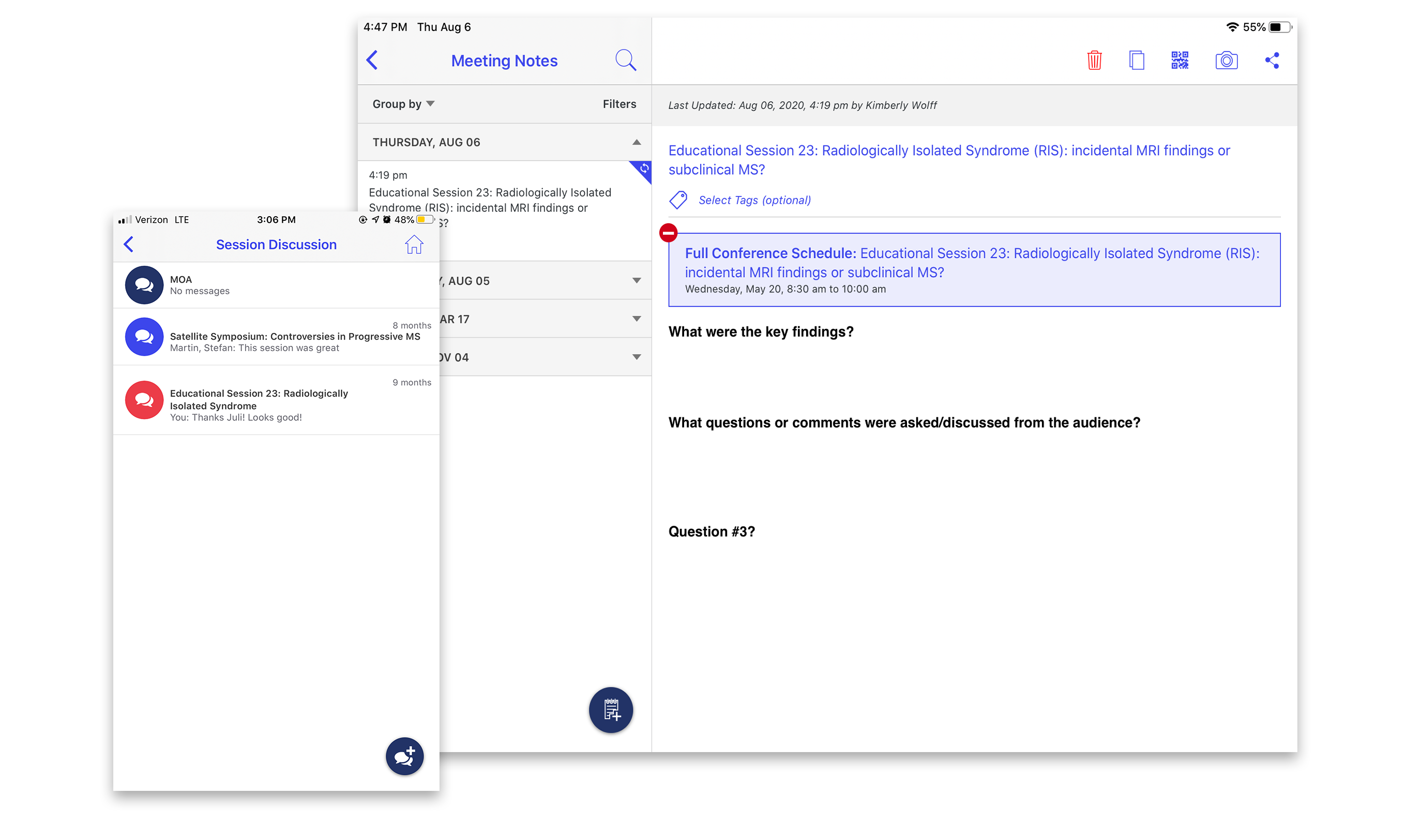1406x840 pixels.
Task: Tap the tablet battery indicator
Action: click(1280, 27)
